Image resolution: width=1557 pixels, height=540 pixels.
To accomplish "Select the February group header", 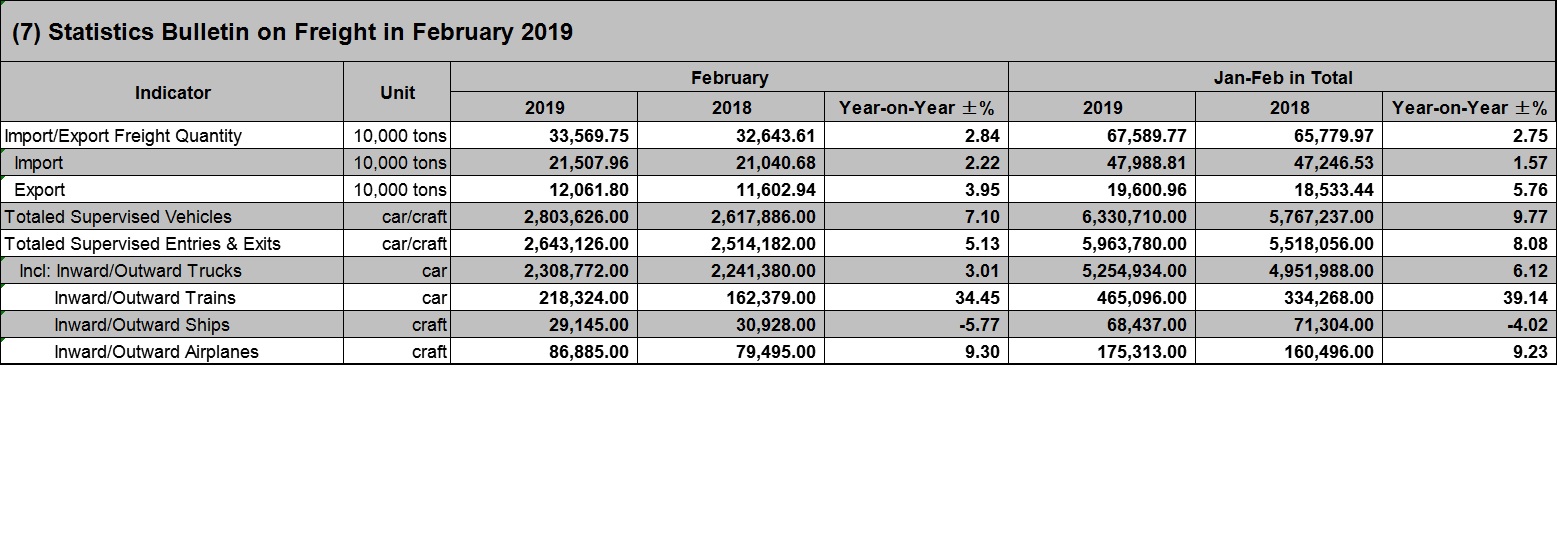I will [729, 77].
